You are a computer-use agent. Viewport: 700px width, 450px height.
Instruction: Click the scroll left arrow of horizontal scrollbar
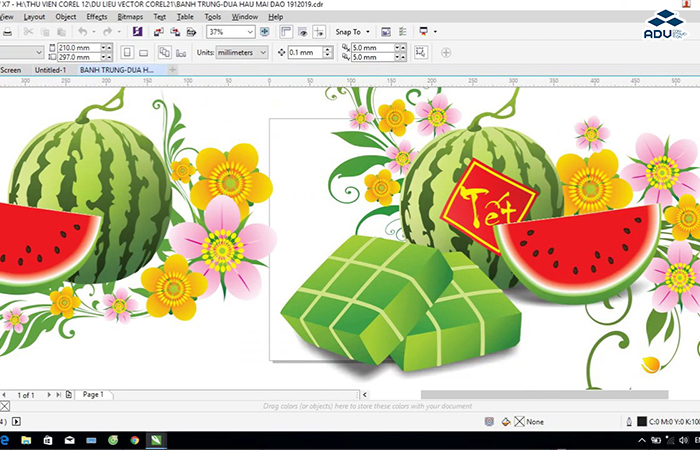365,395
